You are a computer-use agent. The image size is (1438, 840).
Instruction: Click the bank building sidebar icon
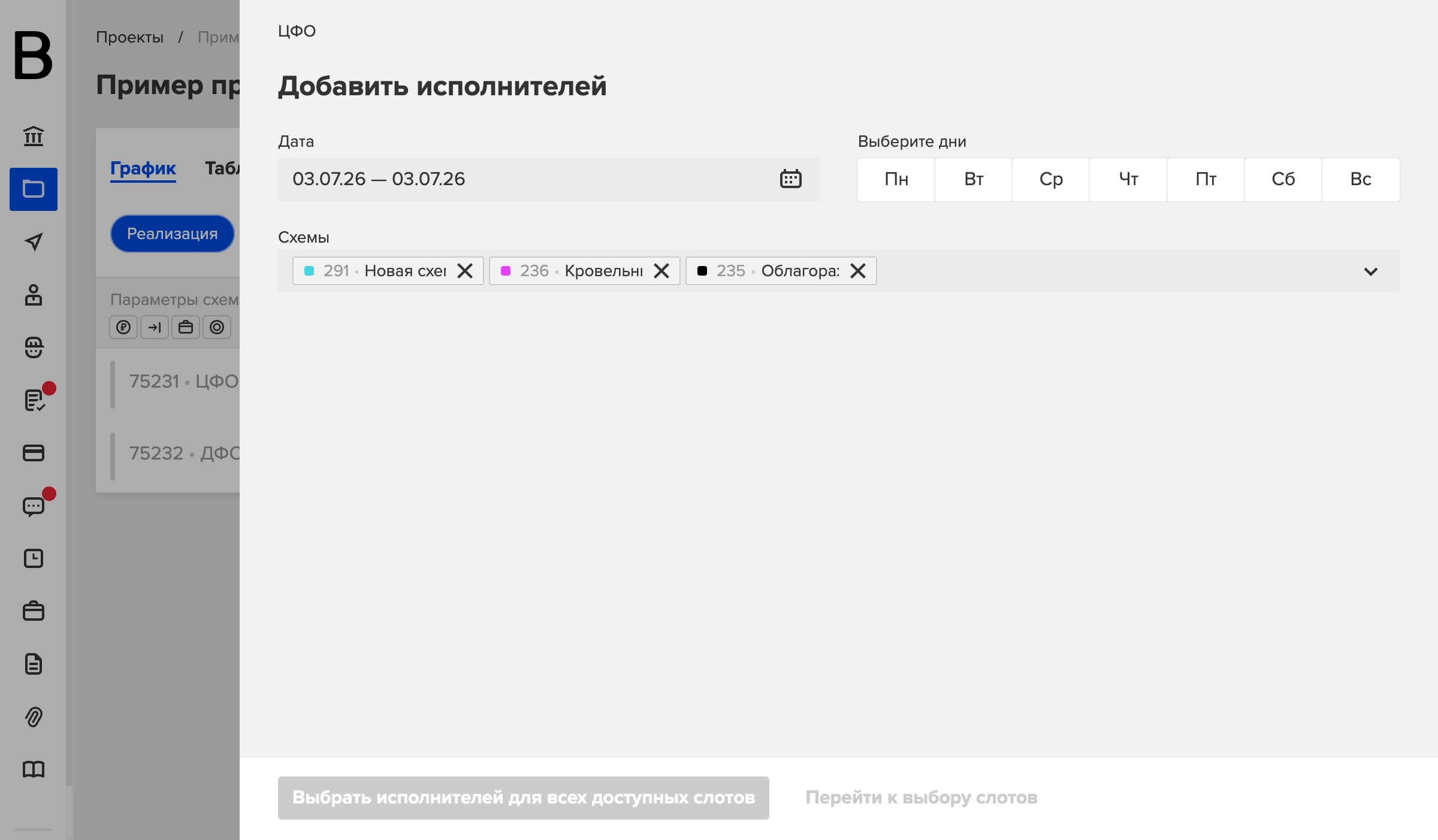[x=34, y=136]
